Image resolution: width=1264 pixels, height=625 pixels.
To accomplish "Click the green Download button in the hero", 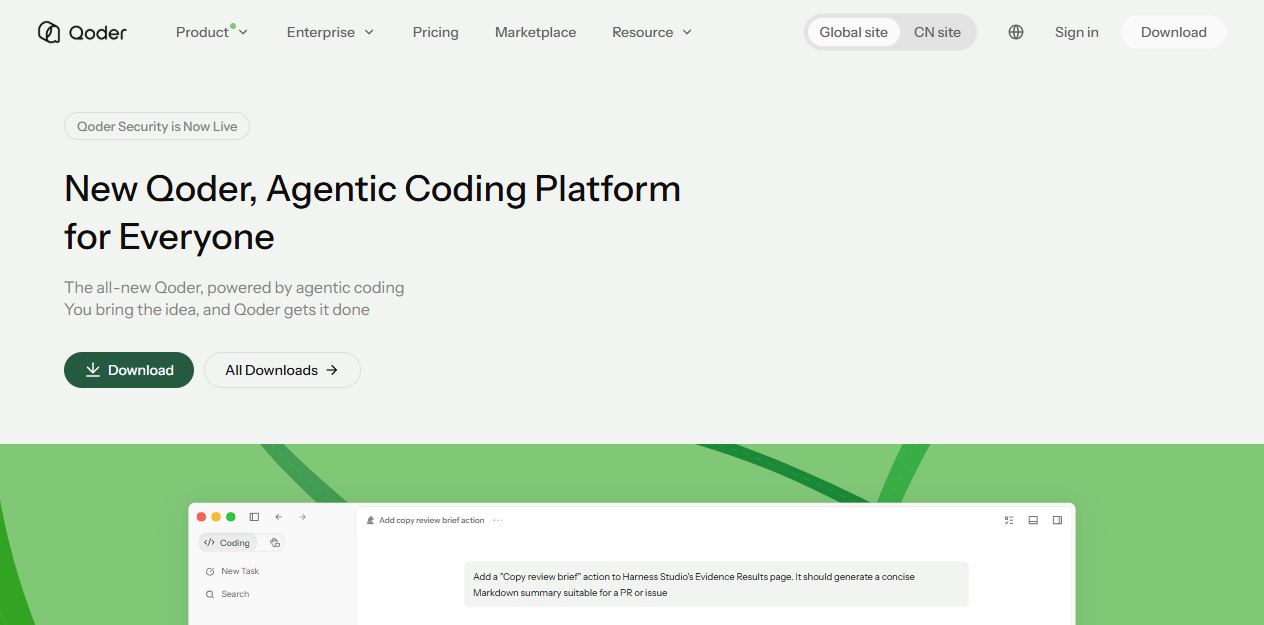I will [129, 370].
